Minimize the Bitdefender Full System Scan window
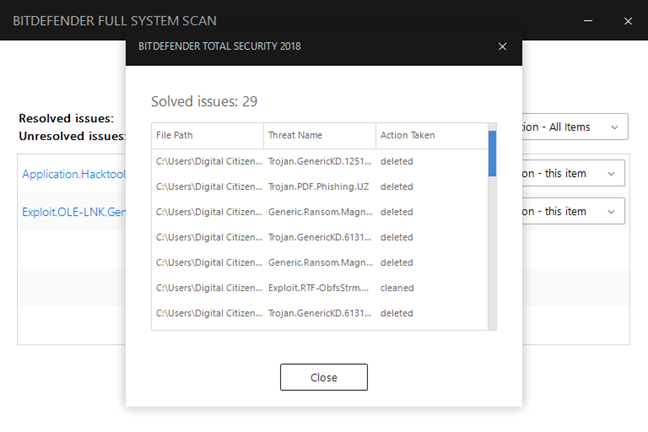The image size is (648, 432). [x=588, y=21]
